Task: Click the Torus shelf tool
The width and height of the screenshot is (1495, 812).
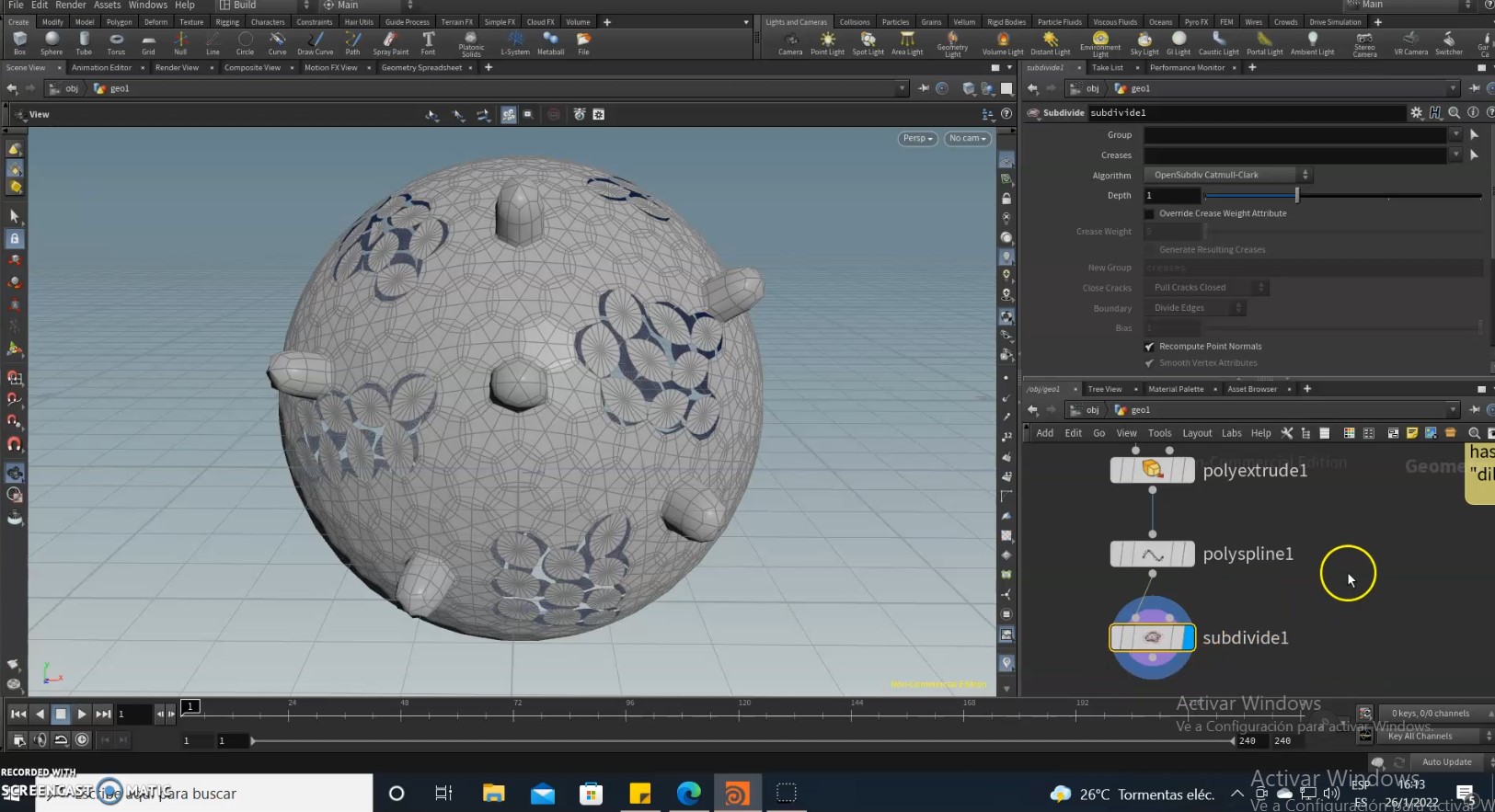Action: click(116, 42)
